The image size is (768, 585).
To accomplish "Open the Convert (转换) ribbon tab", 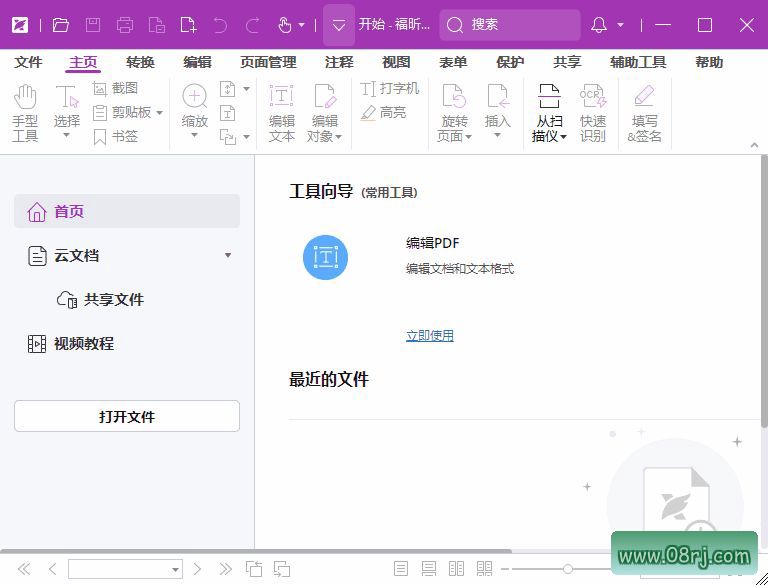I will pos(140,62).
